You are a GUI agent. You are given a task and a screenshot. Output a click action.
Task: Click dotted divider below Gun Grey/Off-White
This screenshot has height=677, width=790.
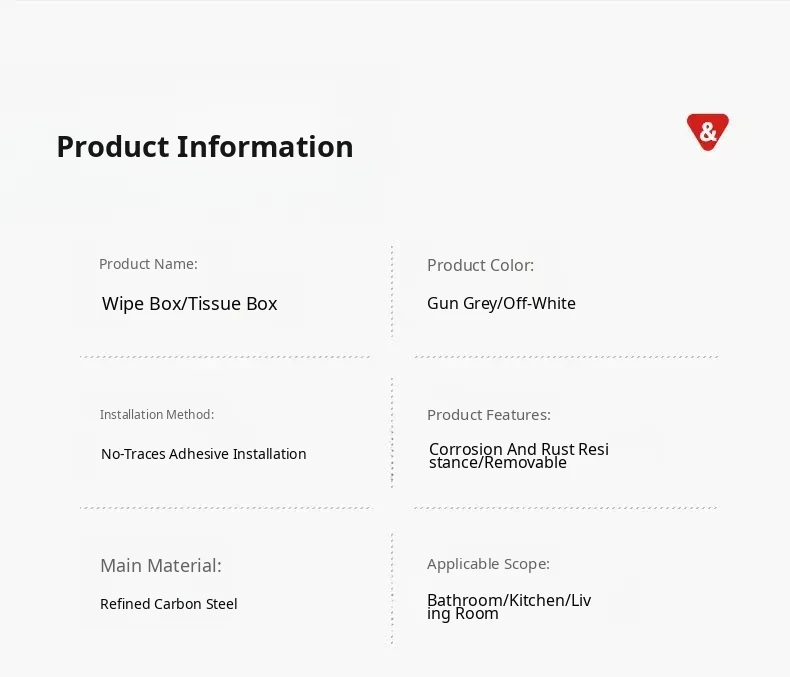coord(566,356)
